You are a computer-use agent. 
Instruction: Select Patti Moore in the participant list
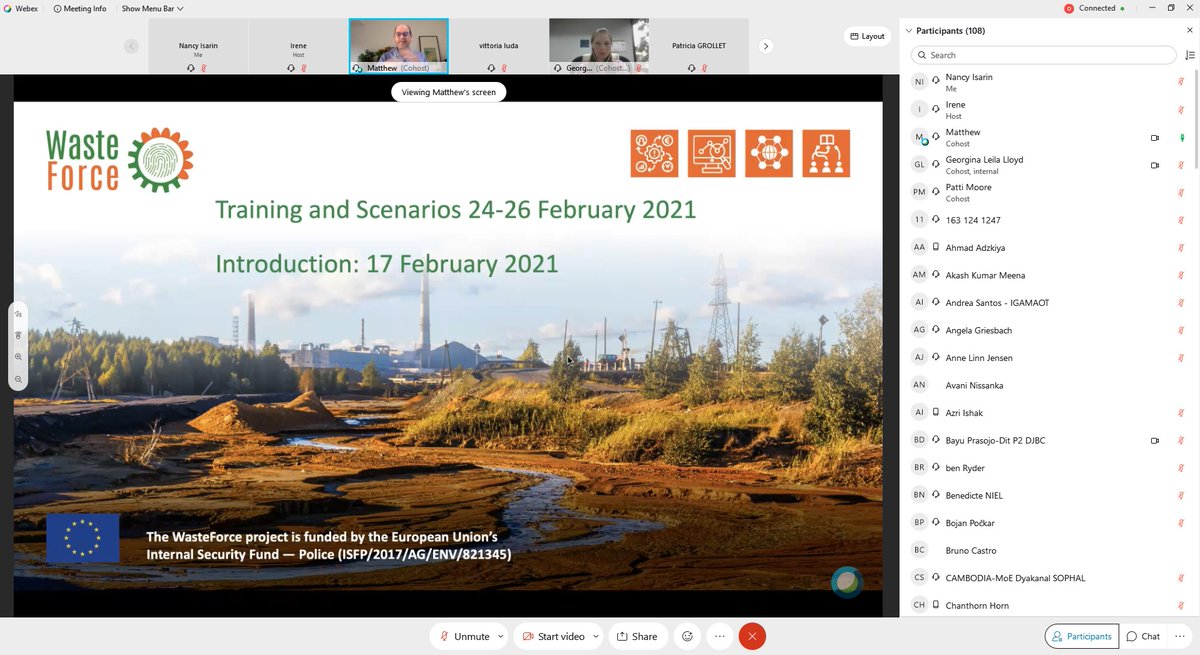coord(1049,192)
